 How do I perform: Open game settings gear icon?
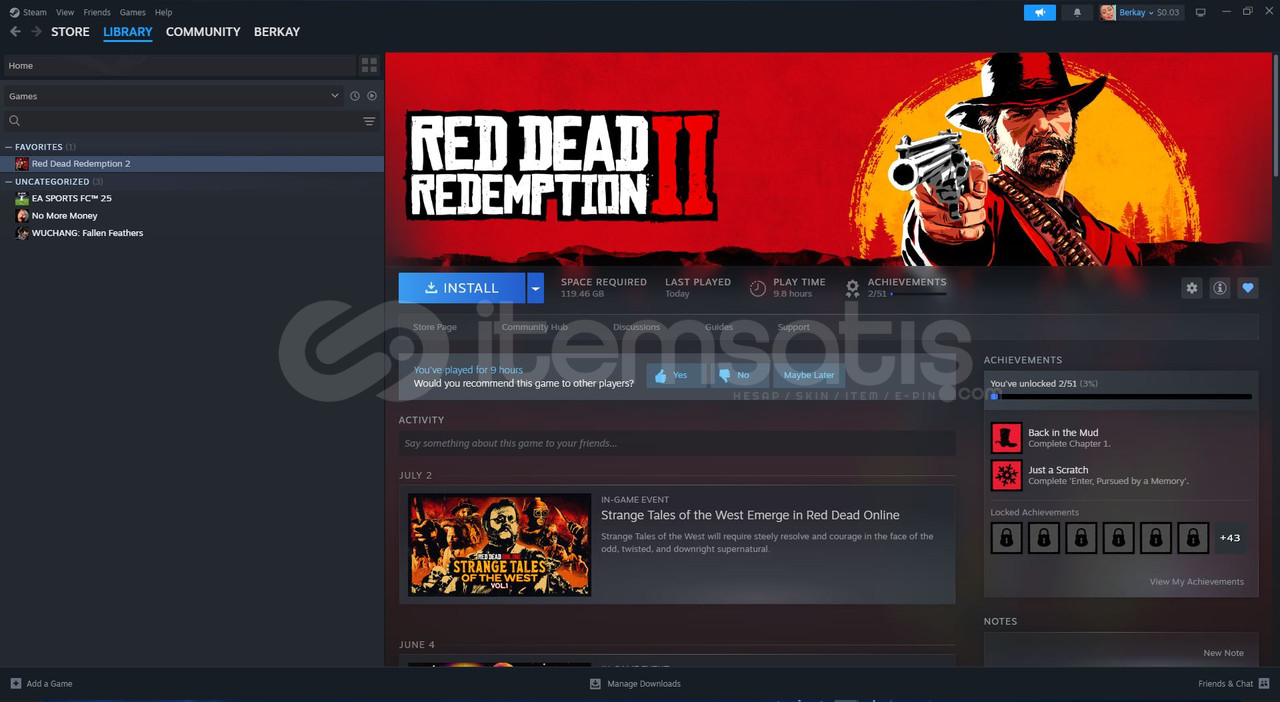tap(1191, 288)
